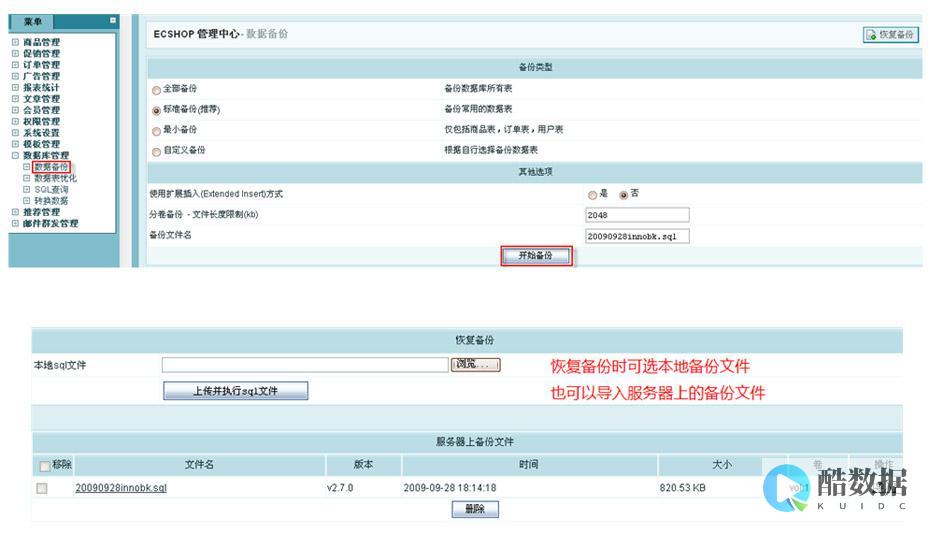Collapse the 数据库管理 tree node
The image size is (930, 534).
(15, 155)
